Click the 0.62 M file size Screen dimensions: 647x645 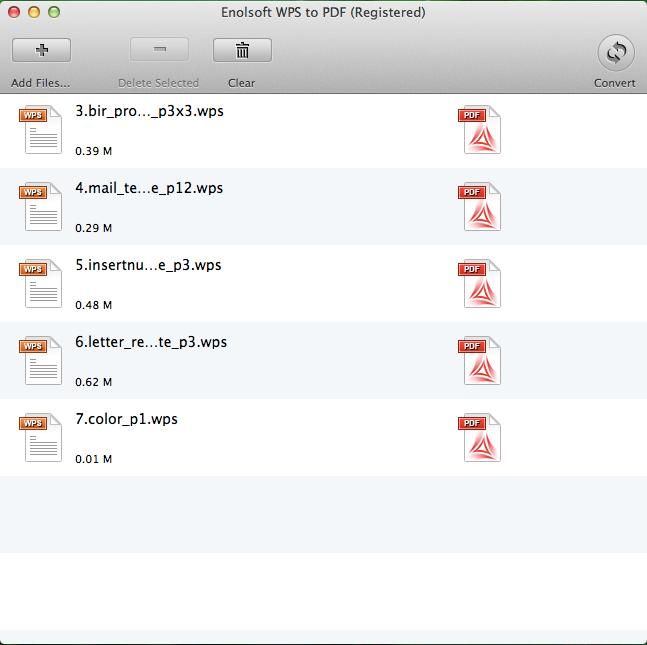coord(94,382)
